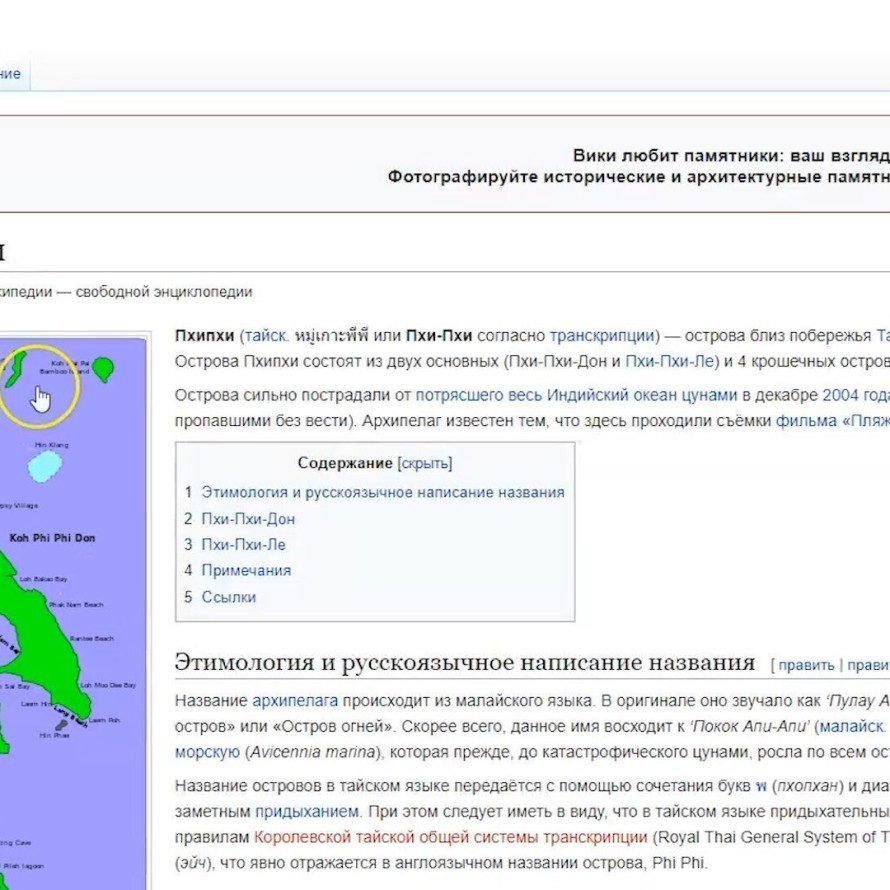Screen dimensions: 890x890
Task: Jump to Этимология и русскоязычное написание названия
Action: (383, 492)
